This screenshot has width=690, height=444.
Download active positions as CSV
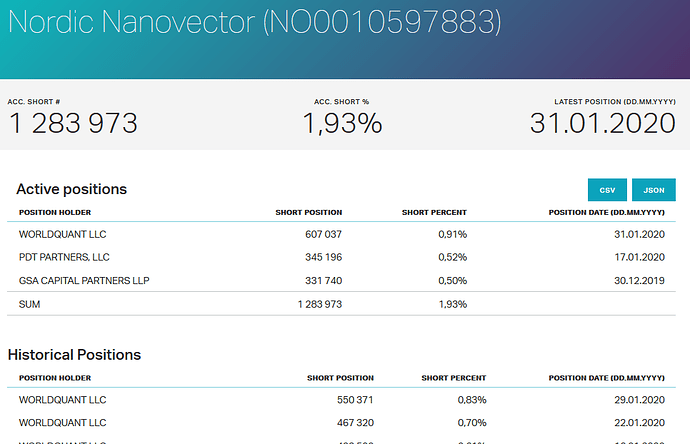[607, 190]
